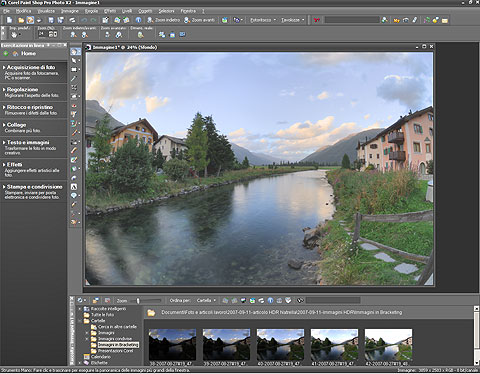Open the Immagine menu

click(70, 11)
